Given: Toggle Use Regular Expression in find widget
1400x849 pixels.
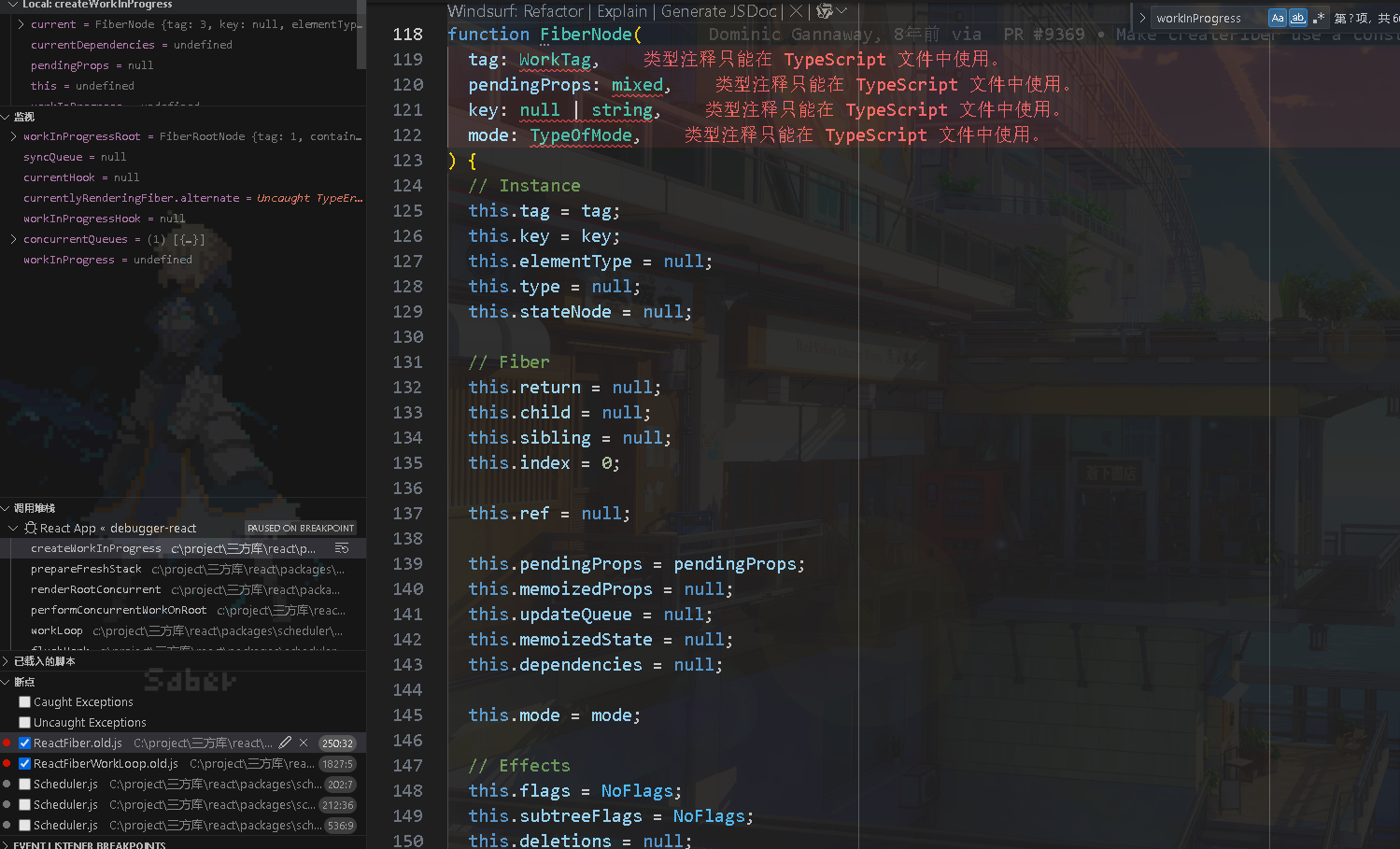Looking at the screenshot, I should click(1318, 18).
